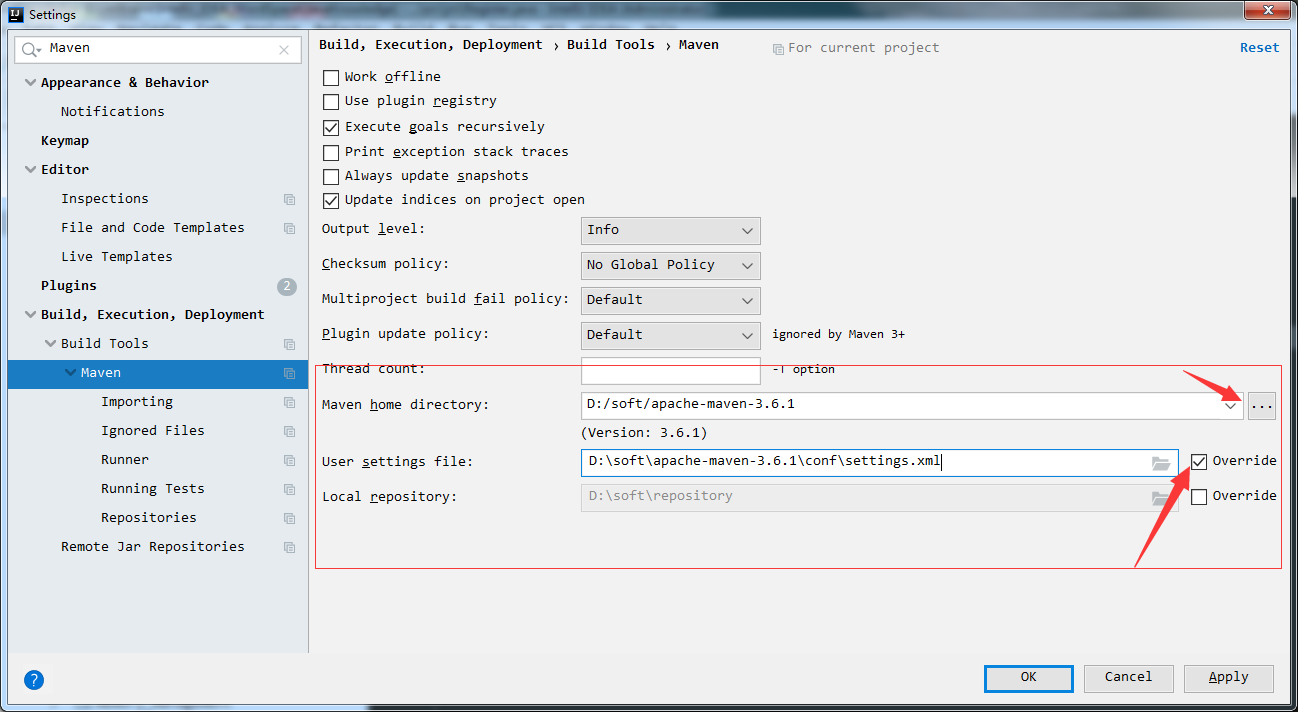This screenshot has height=712, width=1298.
Task: Click the project-level icon beside Ignored Files
Action: coord(289,431)
